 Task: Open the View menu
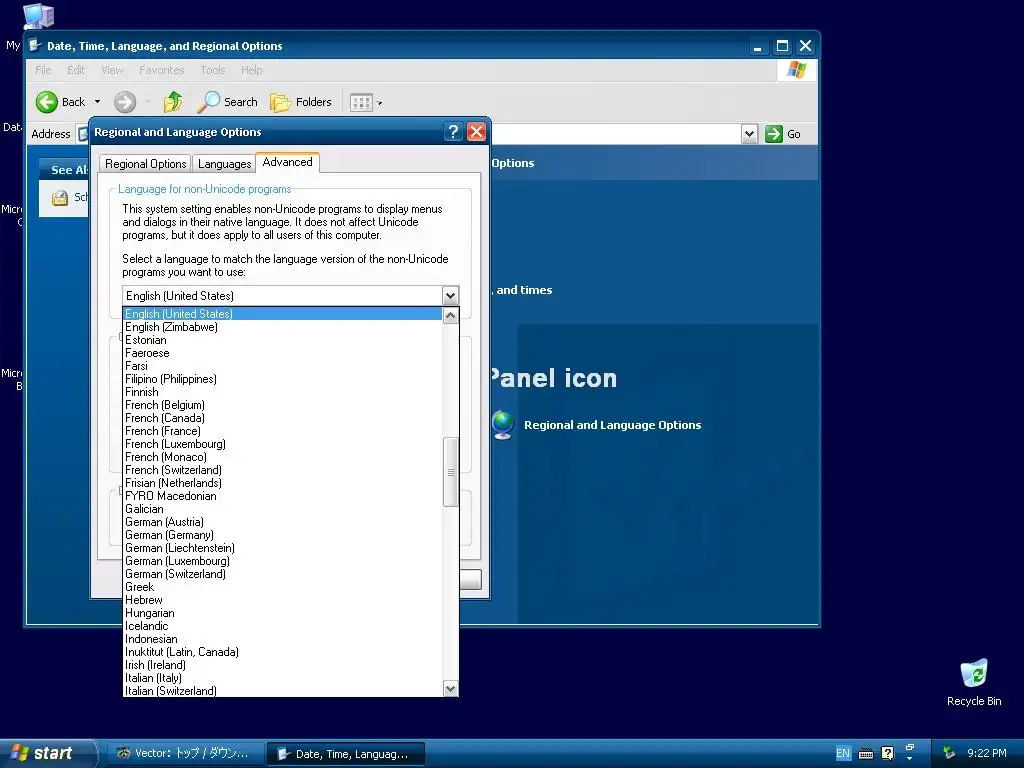[x=112, y=70]
